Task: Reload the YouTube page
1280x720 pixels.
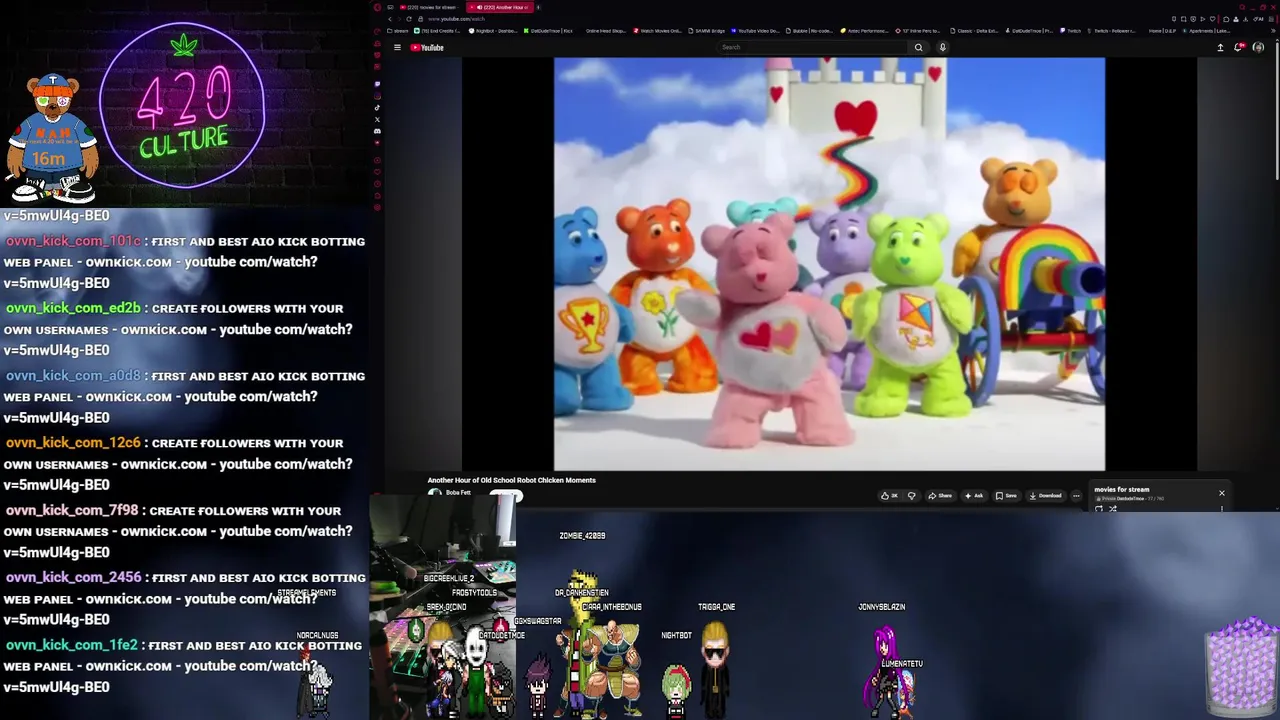Action: 409,19
